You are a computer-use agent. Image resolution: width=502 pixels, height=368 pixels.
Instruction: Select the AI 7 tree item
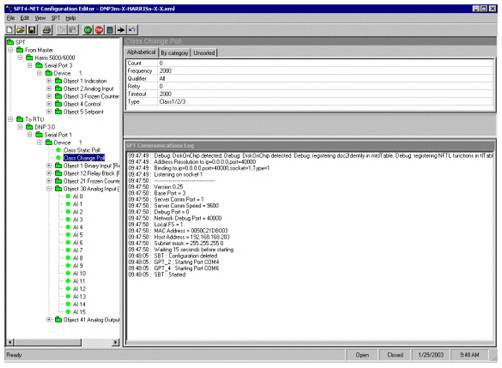78,250
